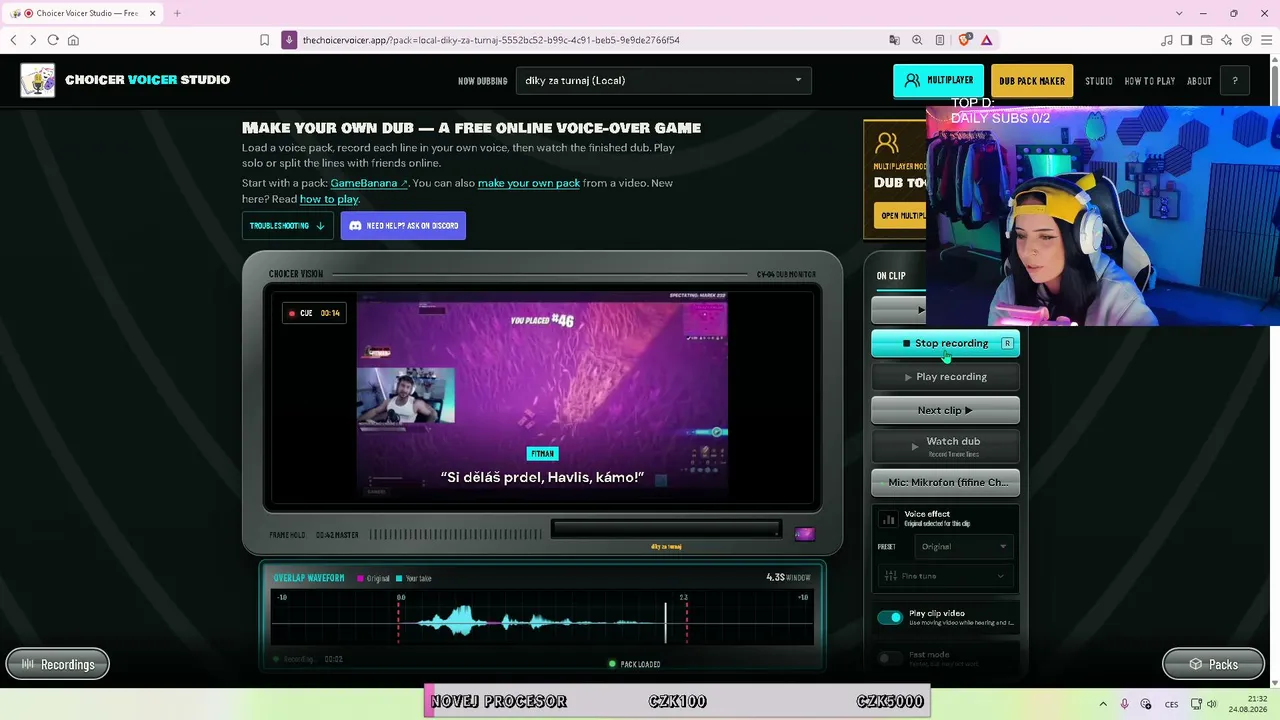
Task: Open the Recordings panel button
Action: [x=58, y=664]
